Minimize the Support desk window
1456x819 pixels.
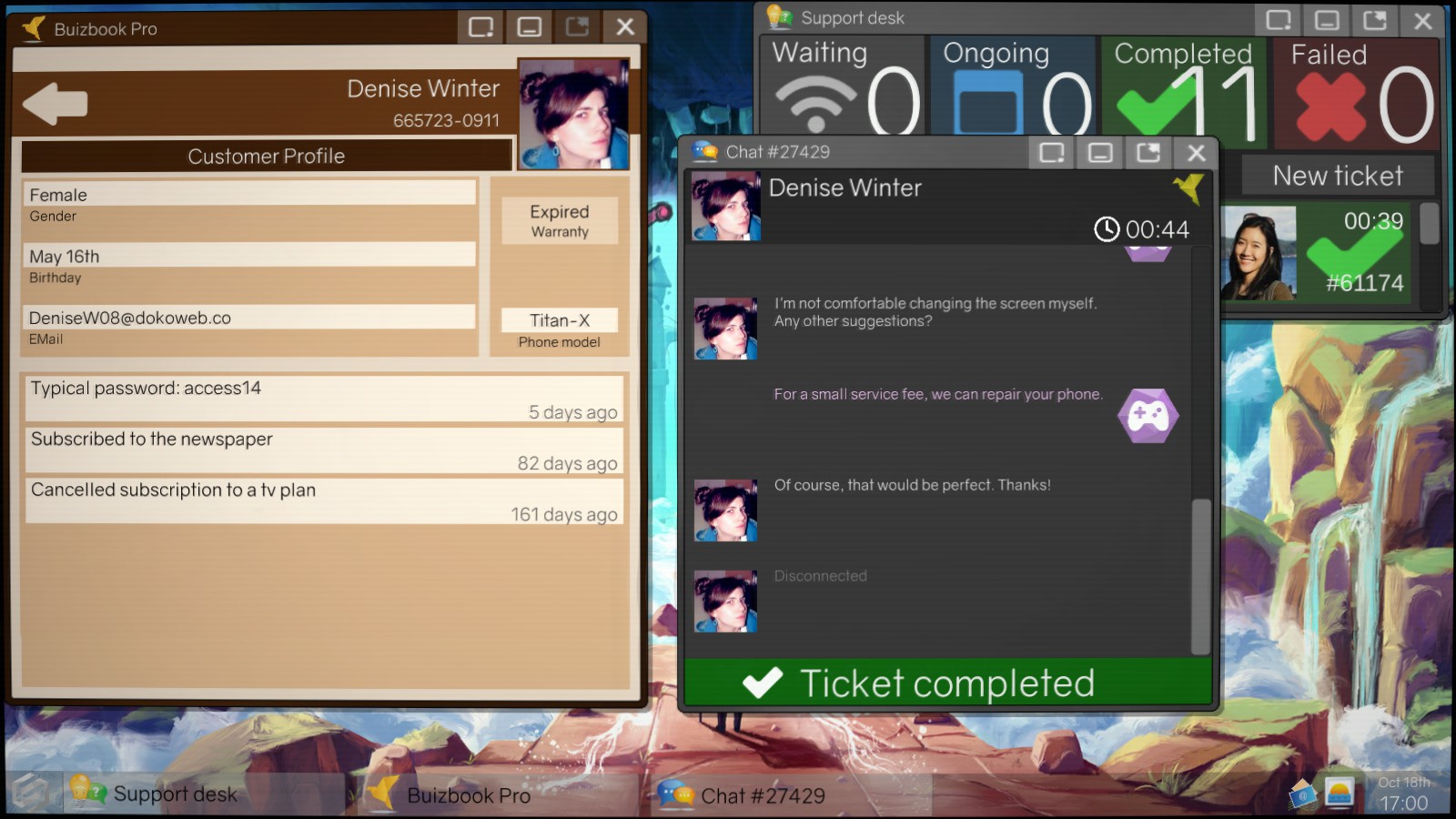tap(1327, 20)
